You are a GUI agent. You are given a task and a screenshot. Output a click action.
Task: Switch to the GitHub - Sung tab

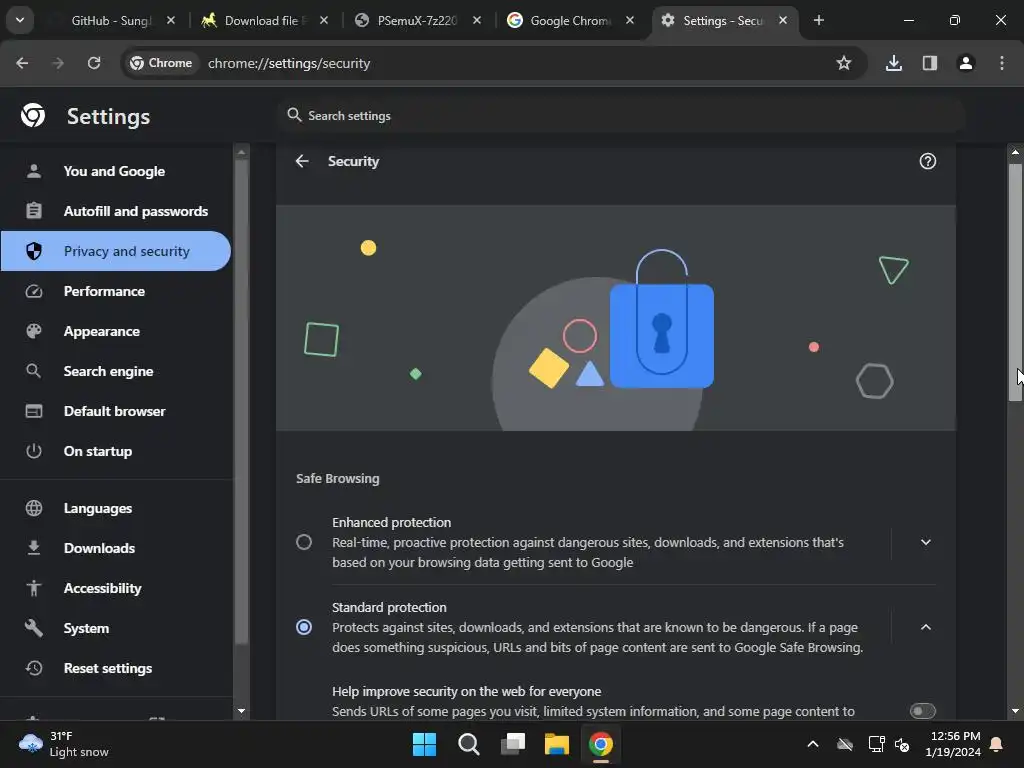coord(111,20)
